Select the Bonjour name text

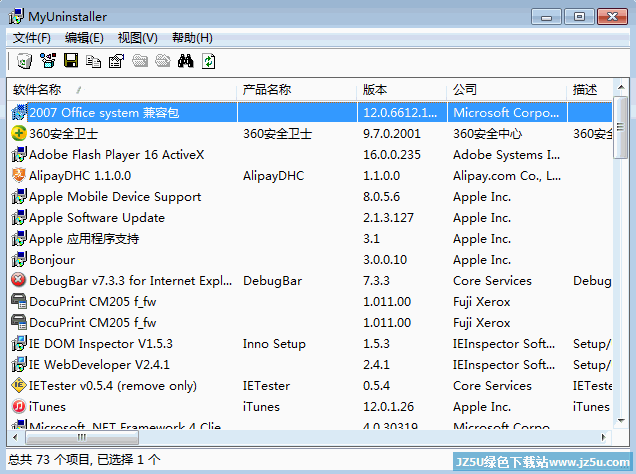pyautogui.click(x=52, y=260)
